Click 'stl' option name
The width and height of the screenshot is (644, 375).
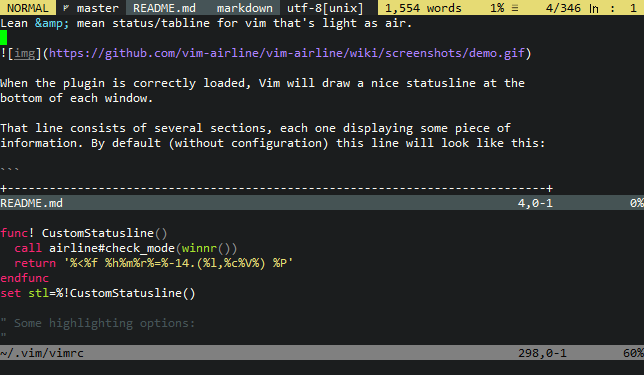38,293
